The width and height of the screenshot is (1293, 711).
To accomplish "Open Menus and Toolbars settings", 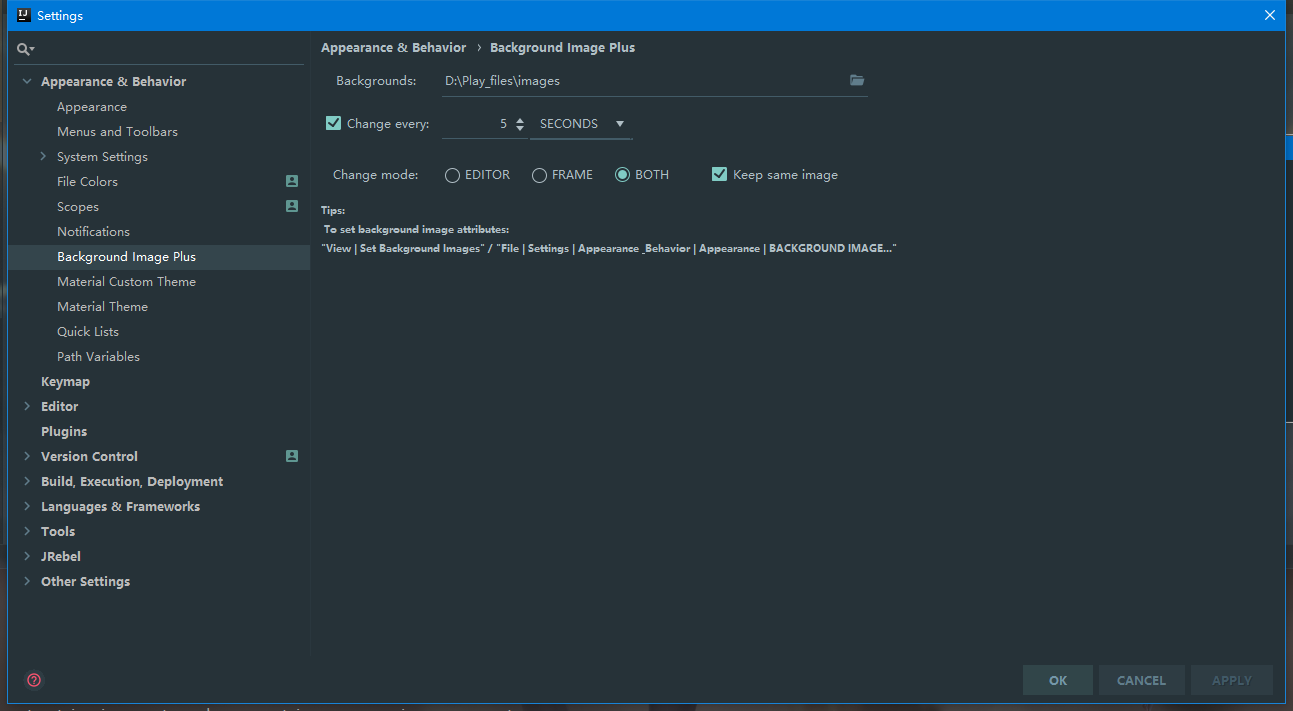I will coord(117,132).
